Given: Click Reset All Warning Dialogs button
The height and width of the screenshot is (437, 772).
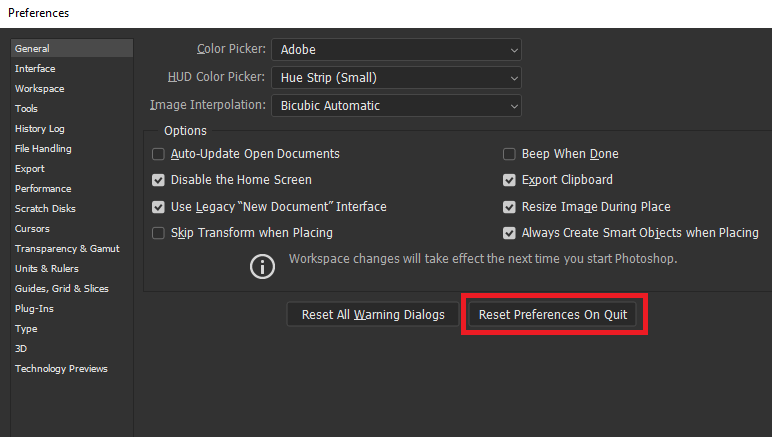Looking at the screenshot, I should click(x=373, y=314).
